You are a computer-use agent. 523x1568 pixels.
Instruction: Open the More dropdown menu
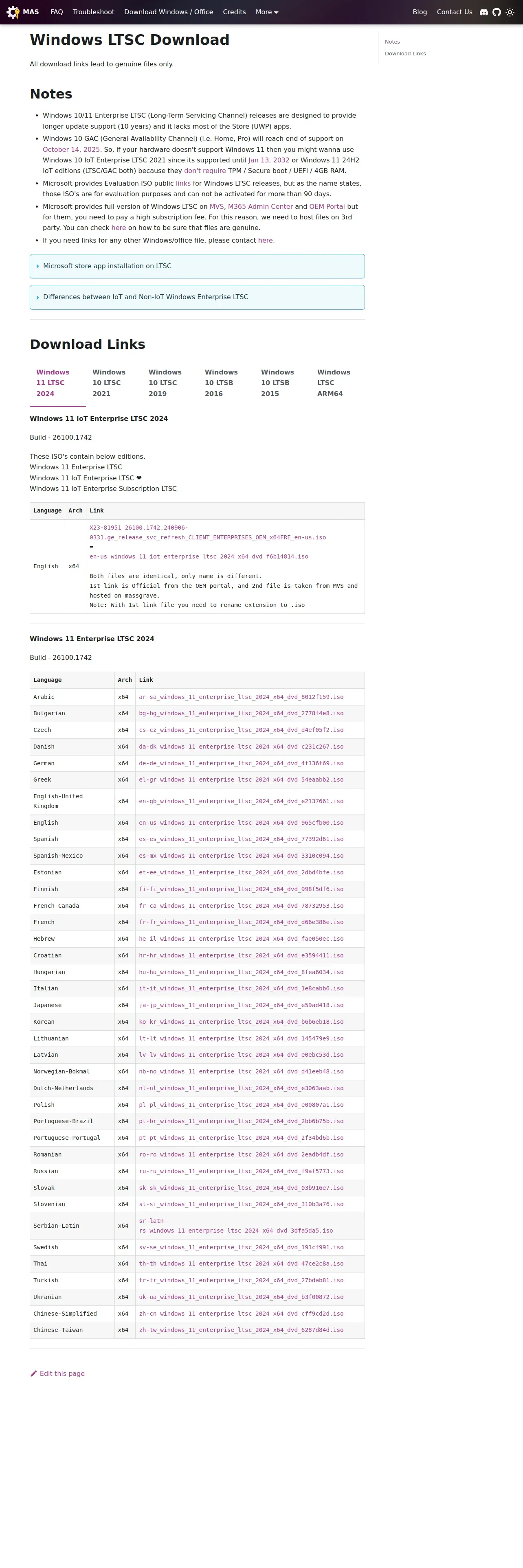[x=267, y=12]
